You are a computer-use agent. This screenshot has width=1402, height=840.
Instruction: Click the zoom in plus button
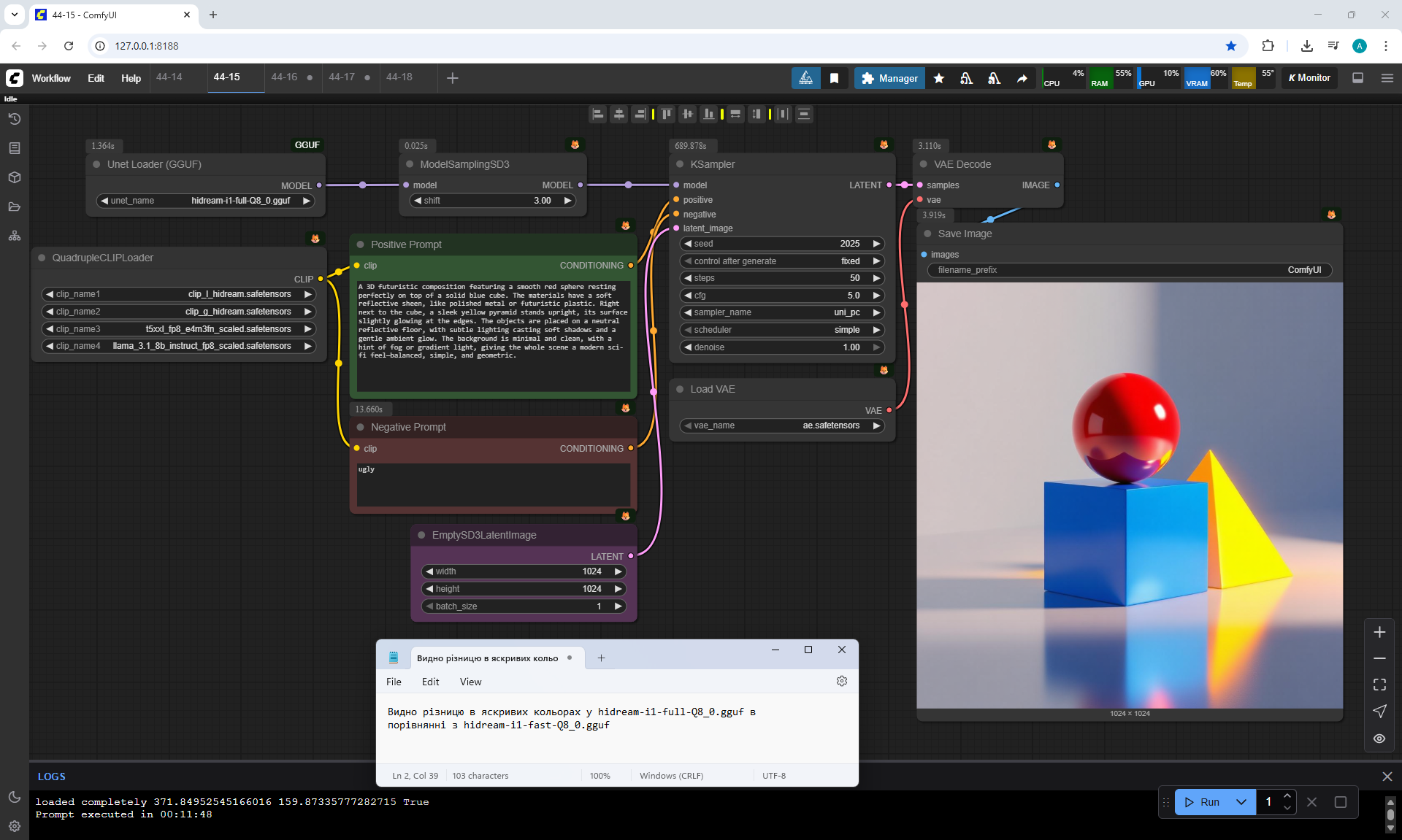point(1379,632)
